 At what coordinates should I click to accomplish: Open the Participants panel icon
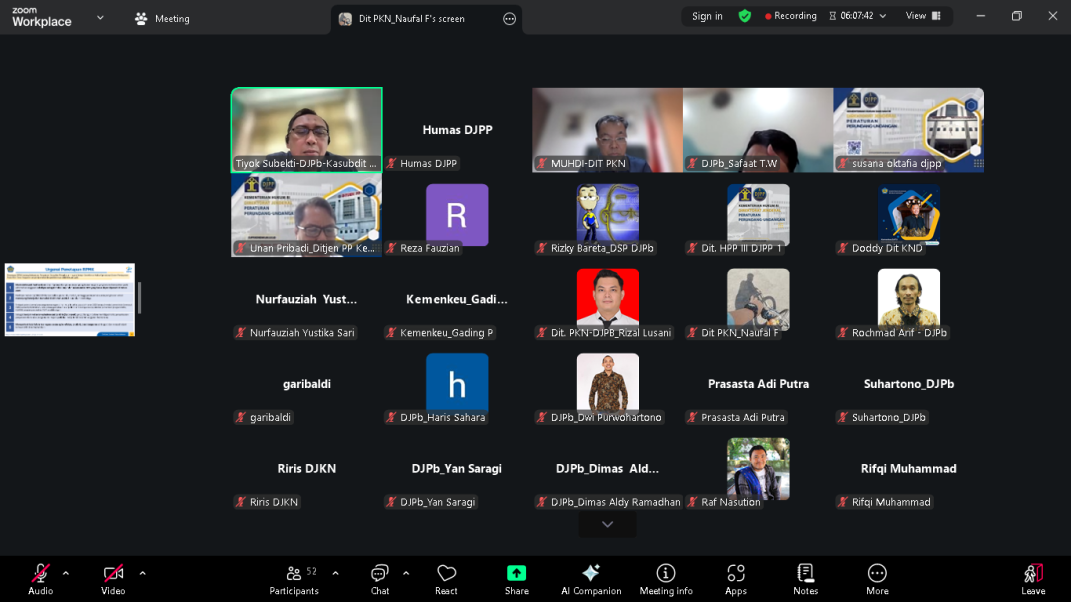coord(294,573)
